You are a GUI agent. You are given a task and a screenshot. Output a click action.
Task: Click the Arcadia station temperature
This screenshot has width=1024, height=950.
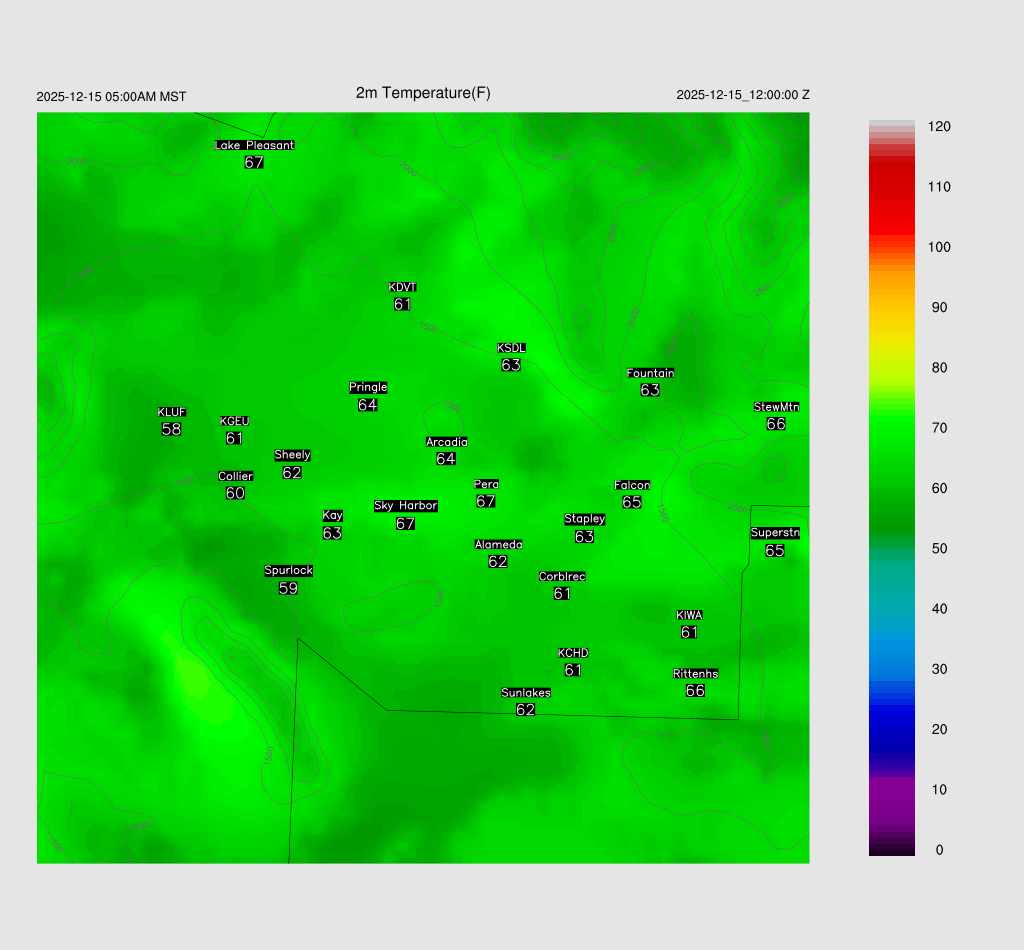pos(446,459)
